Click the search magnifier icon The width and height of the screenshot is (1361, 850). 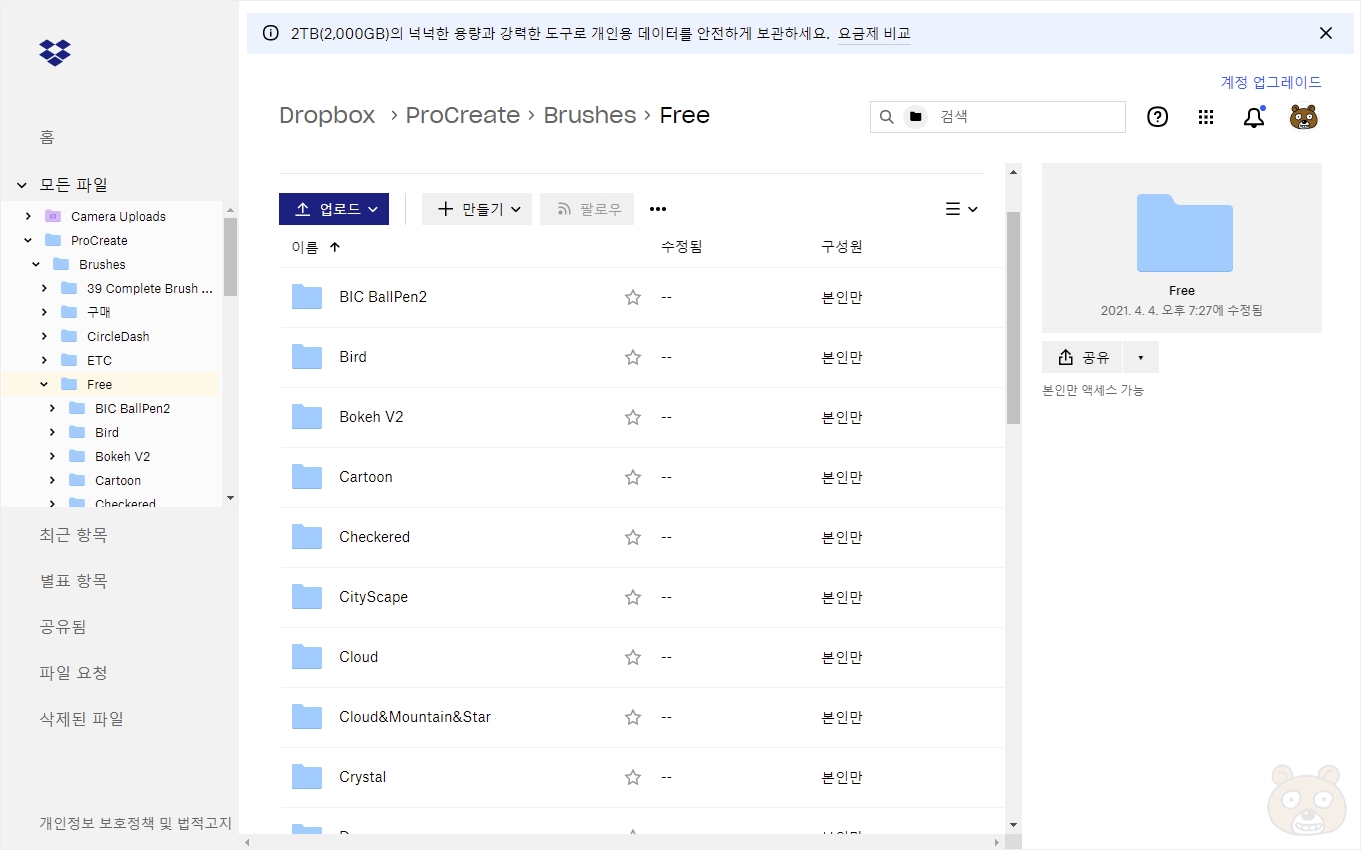click(x=886, y=117)
